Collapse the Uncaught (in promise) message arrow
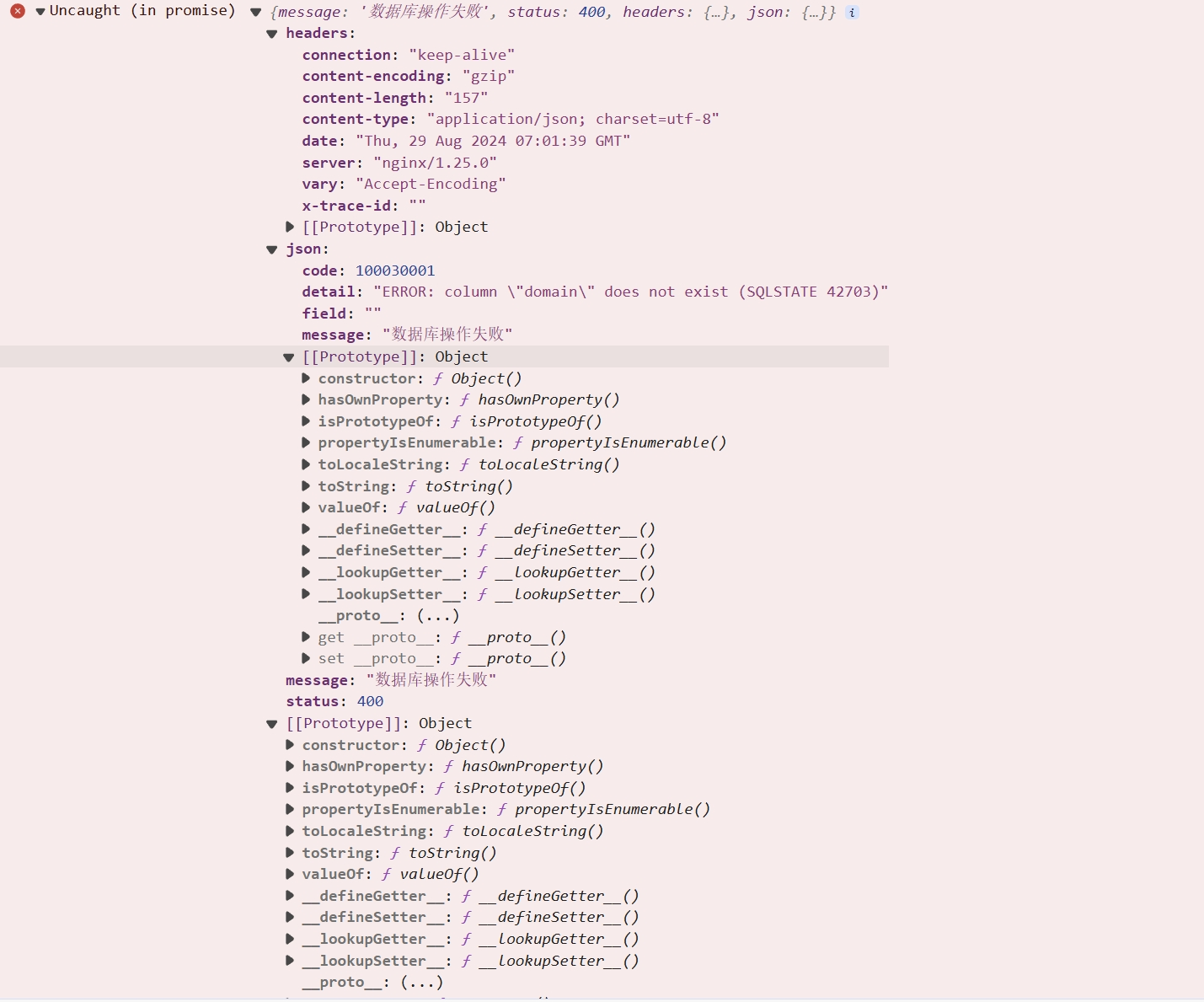Image resolution: width=1204 pixels, height=1002 pixels. coord(40,12)
